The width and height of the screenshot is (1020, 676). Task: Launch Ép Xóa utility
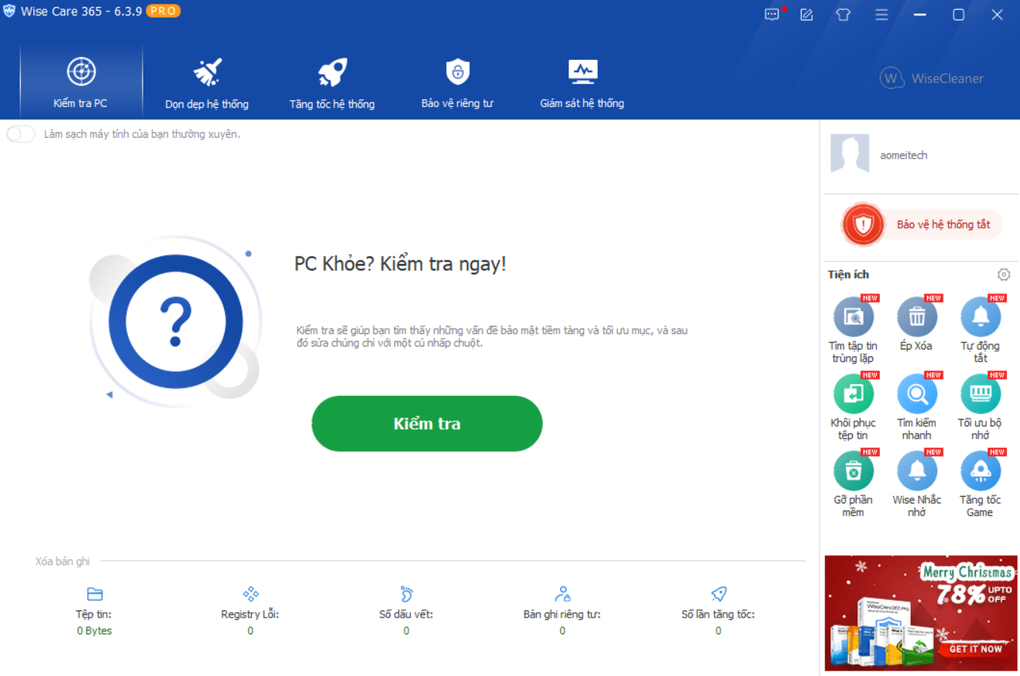point(917,323)
